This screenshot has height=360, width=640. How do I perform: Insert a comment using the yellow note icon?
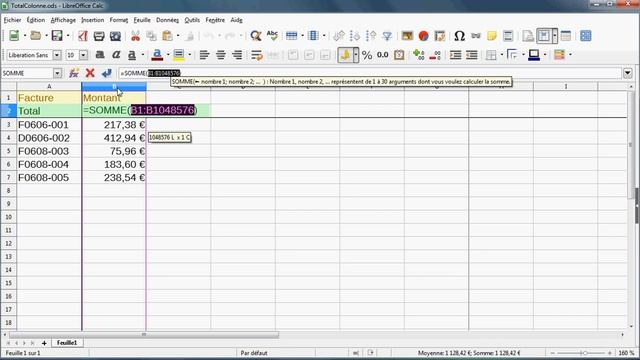tap(492, 36)
